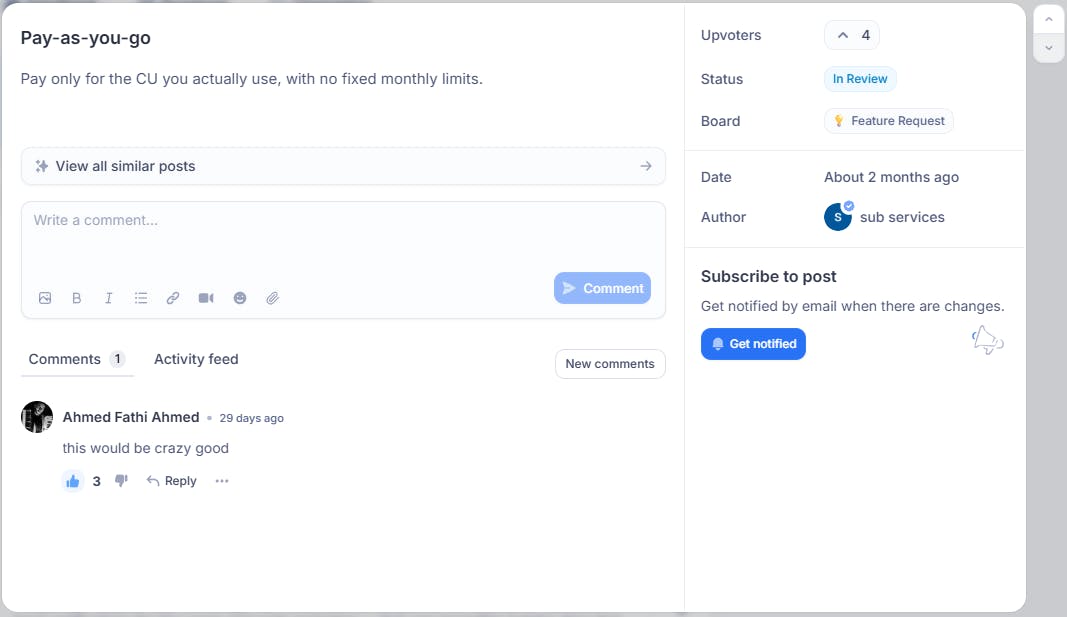Open more options on Ahmed's comment
Viewport: 1067px width, 617px height.
tap(221, 481)
